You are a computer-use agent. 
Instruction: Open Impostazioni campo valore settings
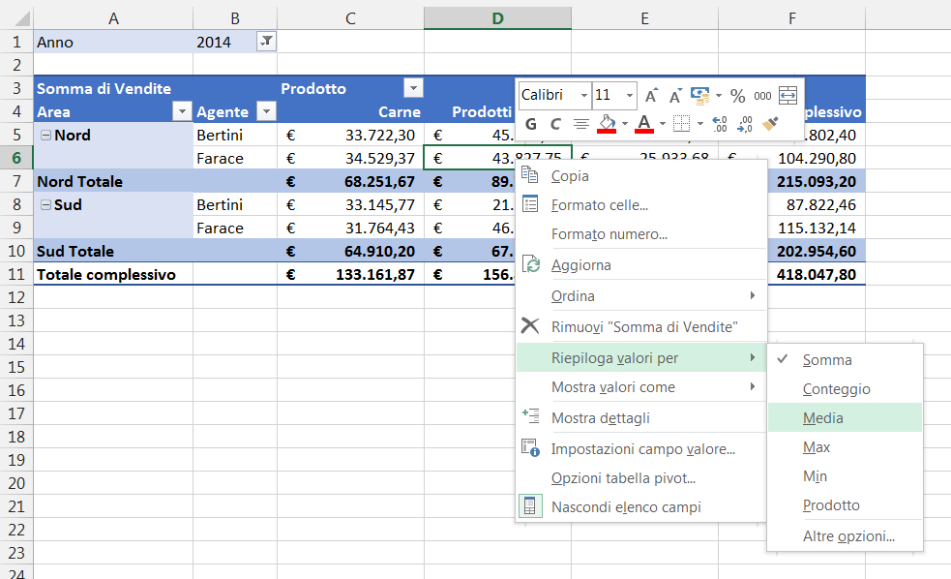[x=643, y=449]
